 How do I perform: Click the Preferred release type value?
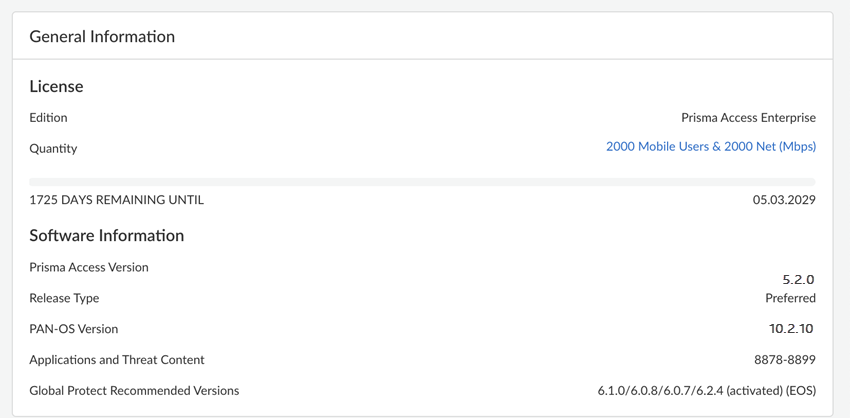(x=790, y=298)
